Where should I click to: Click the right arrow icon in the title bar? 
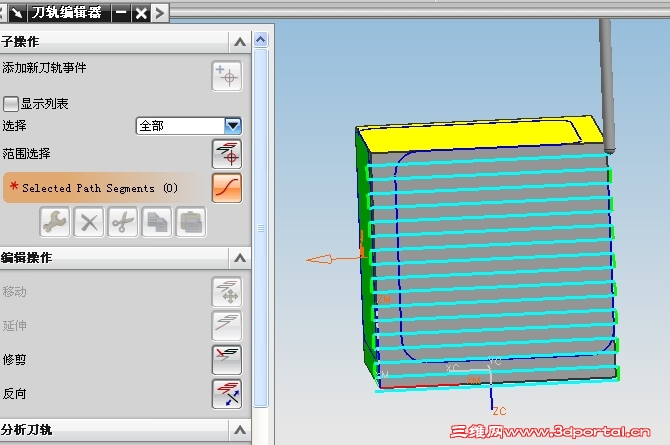point(160,13)
